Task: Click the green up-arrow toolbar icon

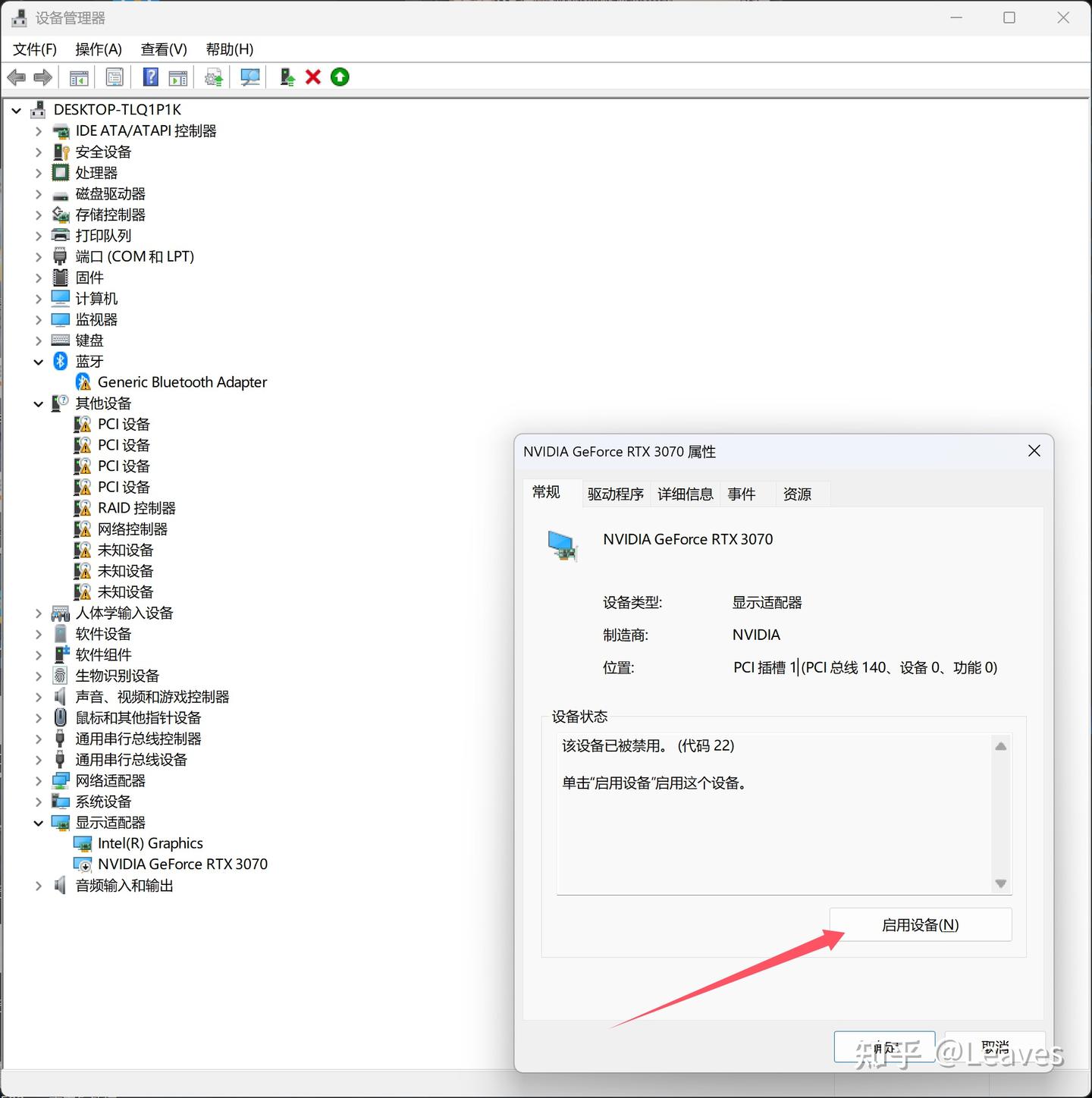Action: click(340, 77)
